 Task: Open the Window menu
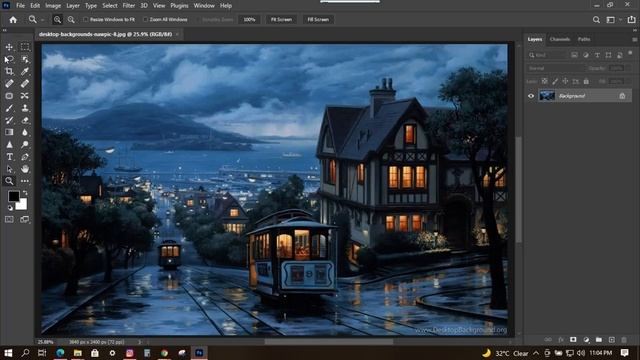pyautogui.click(x=204, y=6)
